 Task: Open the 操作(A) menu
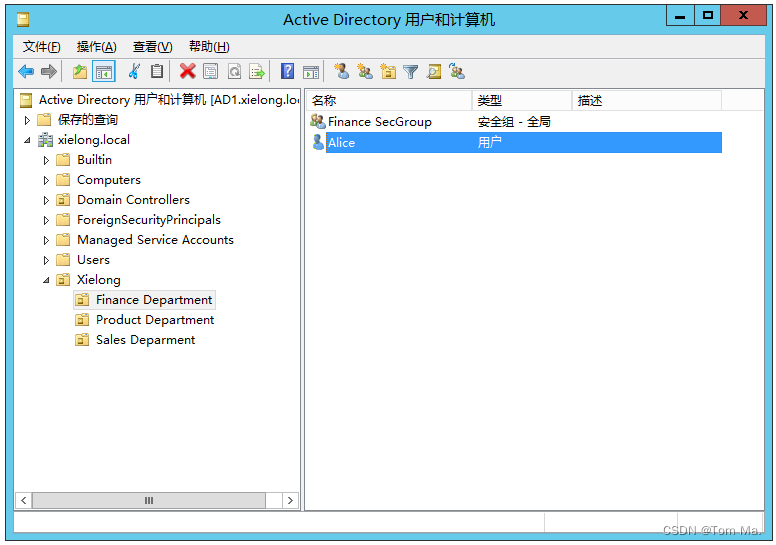(x=97, y=47)
